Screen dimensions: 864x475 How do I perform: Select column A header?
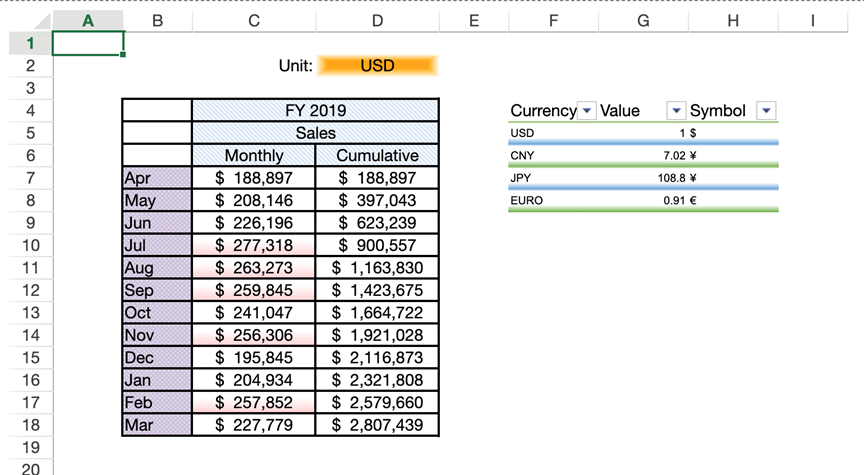click(88, 21)
